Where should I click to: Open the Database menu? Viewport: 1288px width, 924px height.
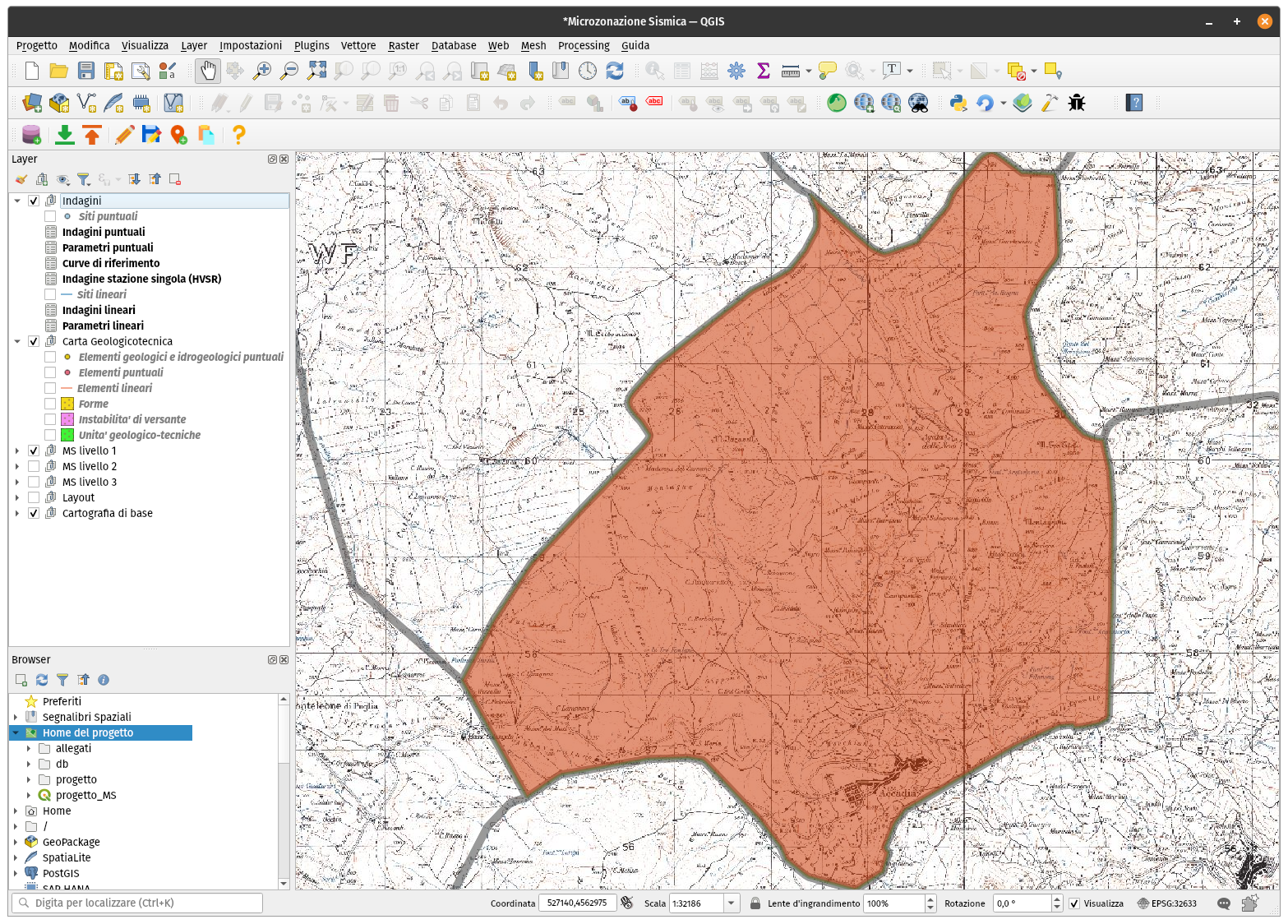tap(454, 46)
